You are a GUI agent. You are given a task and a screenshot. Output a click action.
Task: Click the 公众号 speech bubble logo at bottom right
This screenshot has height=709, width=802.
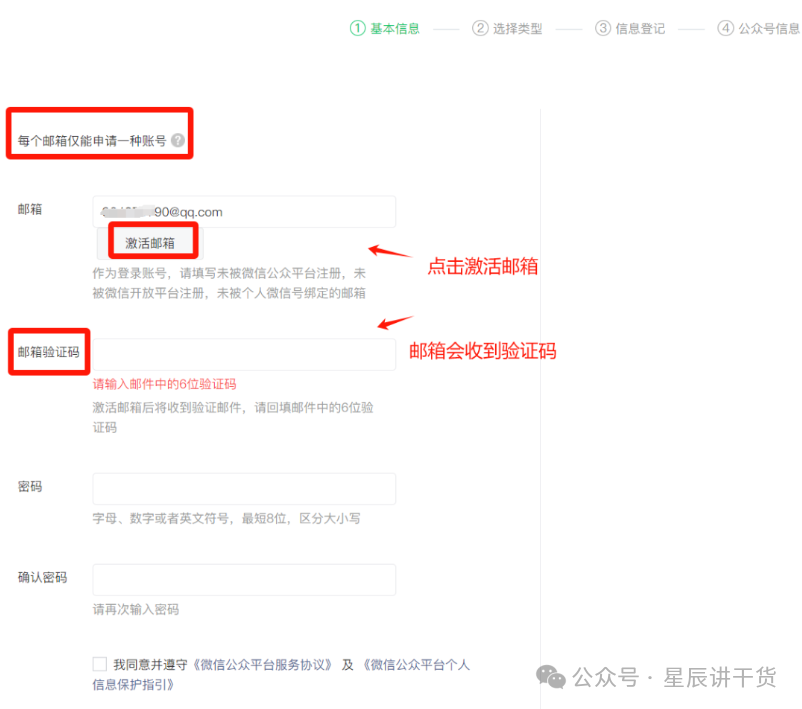point(549,677)
